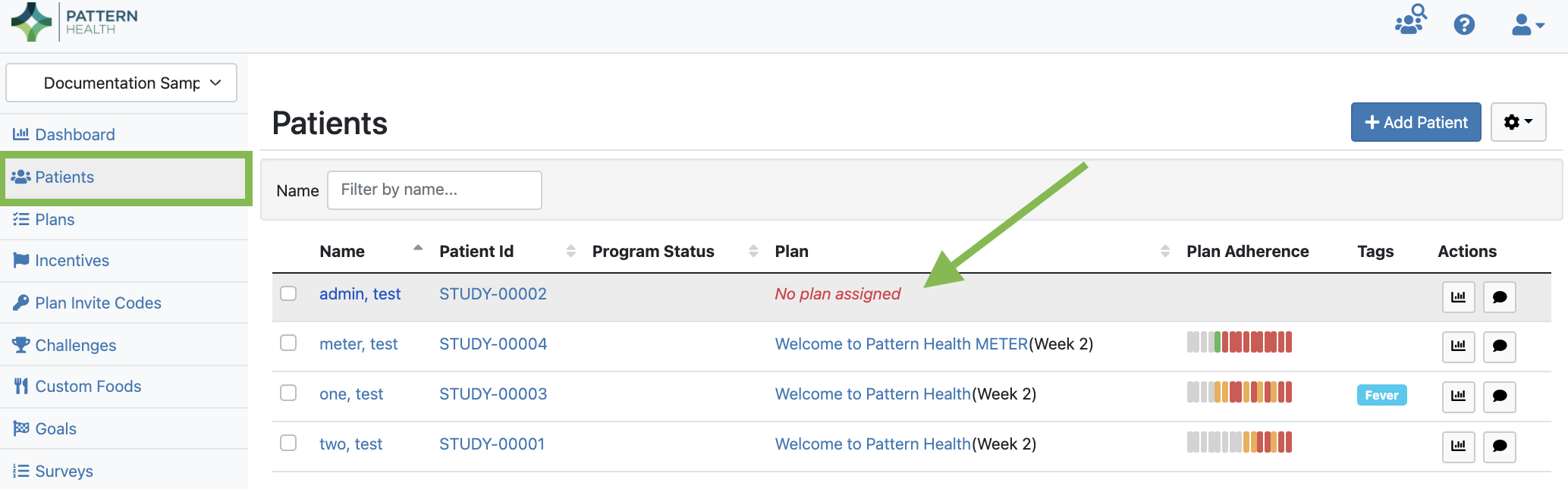Viewport: 1568px width, 489px height.
Task: Click the Add Patient button
Action: coord(1416,122)
